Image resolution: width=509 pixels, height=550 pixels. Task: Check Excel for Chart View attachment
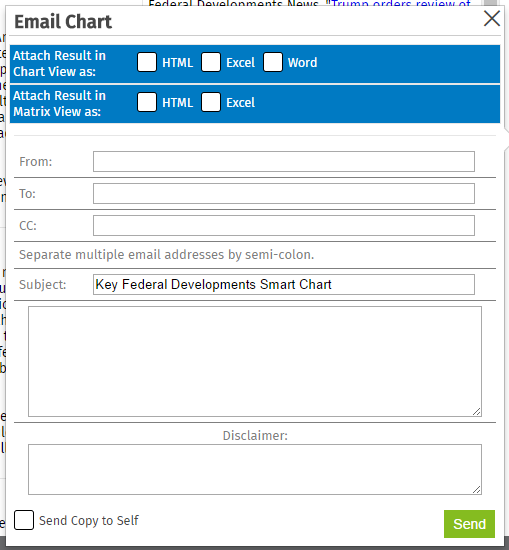pos(211,62)
